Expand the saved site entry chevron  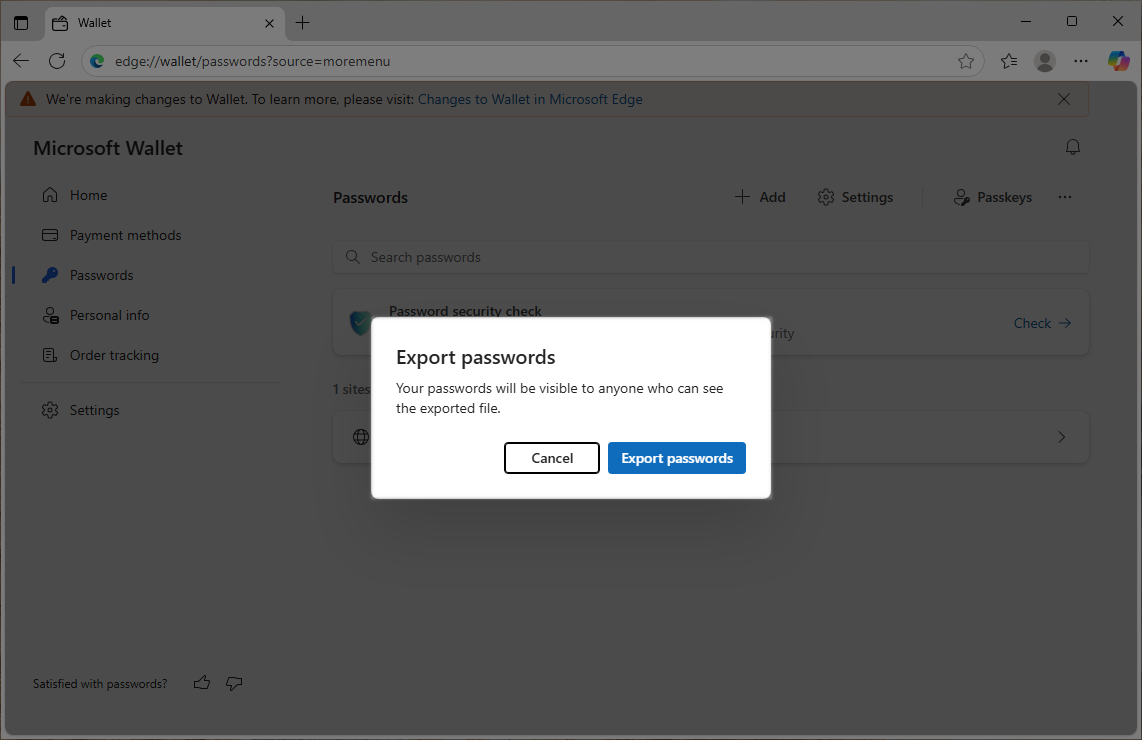point(1062,437)
